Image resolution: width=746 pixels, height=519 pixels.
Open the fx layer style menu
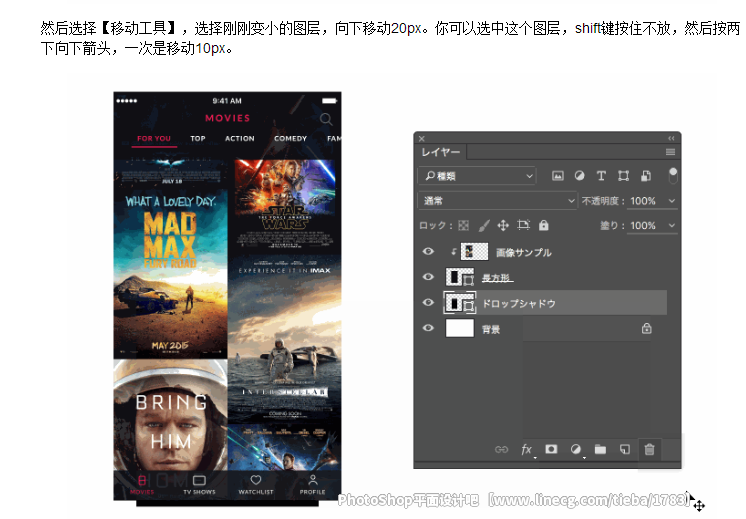click(x=527, y=450)
